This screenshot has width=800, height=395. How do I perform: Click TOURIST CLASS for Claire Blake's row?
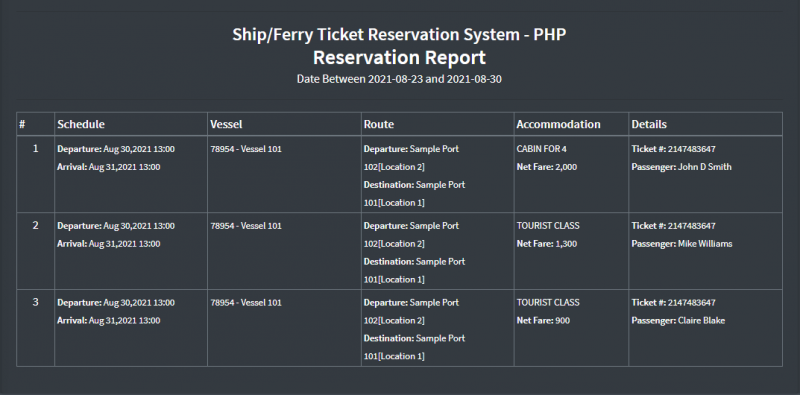548,303
